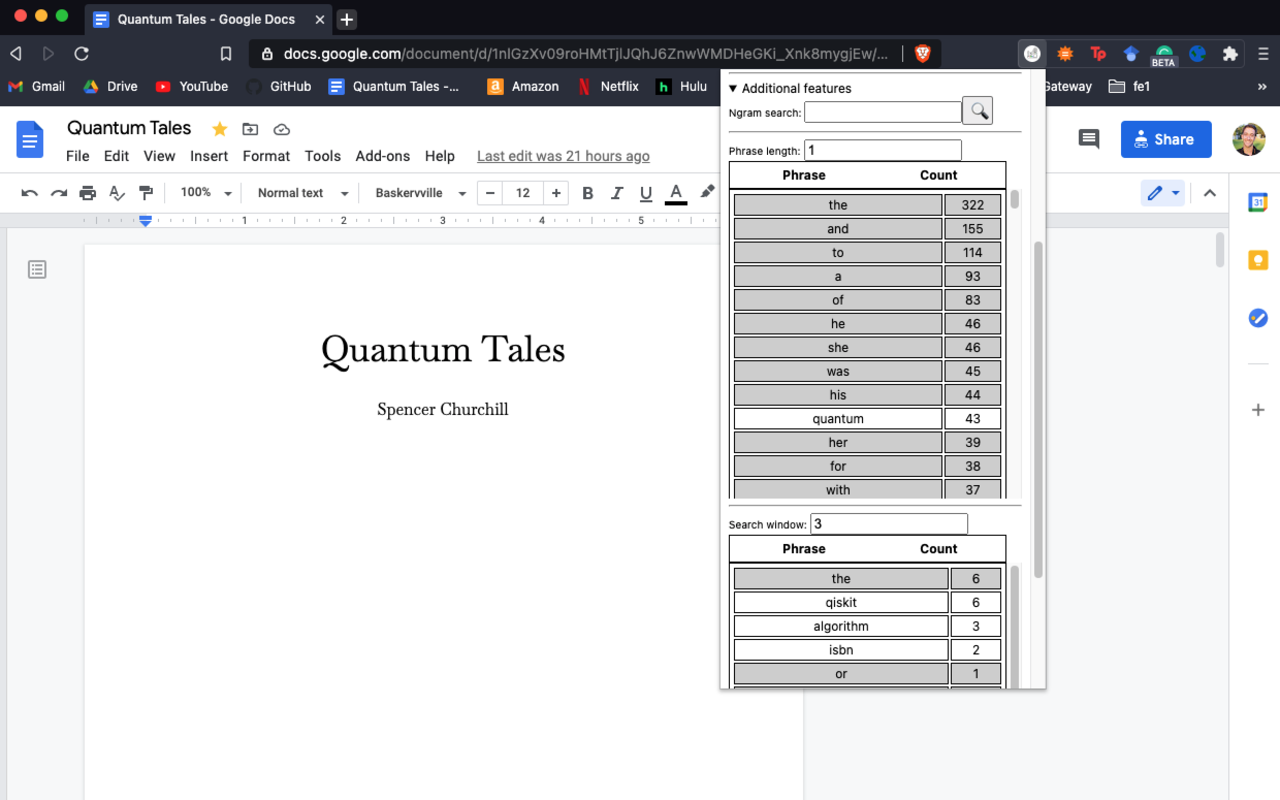Show the document outline icon
Screen dimensions: 1280x800
pyautogui.click(x=37, y=269)
